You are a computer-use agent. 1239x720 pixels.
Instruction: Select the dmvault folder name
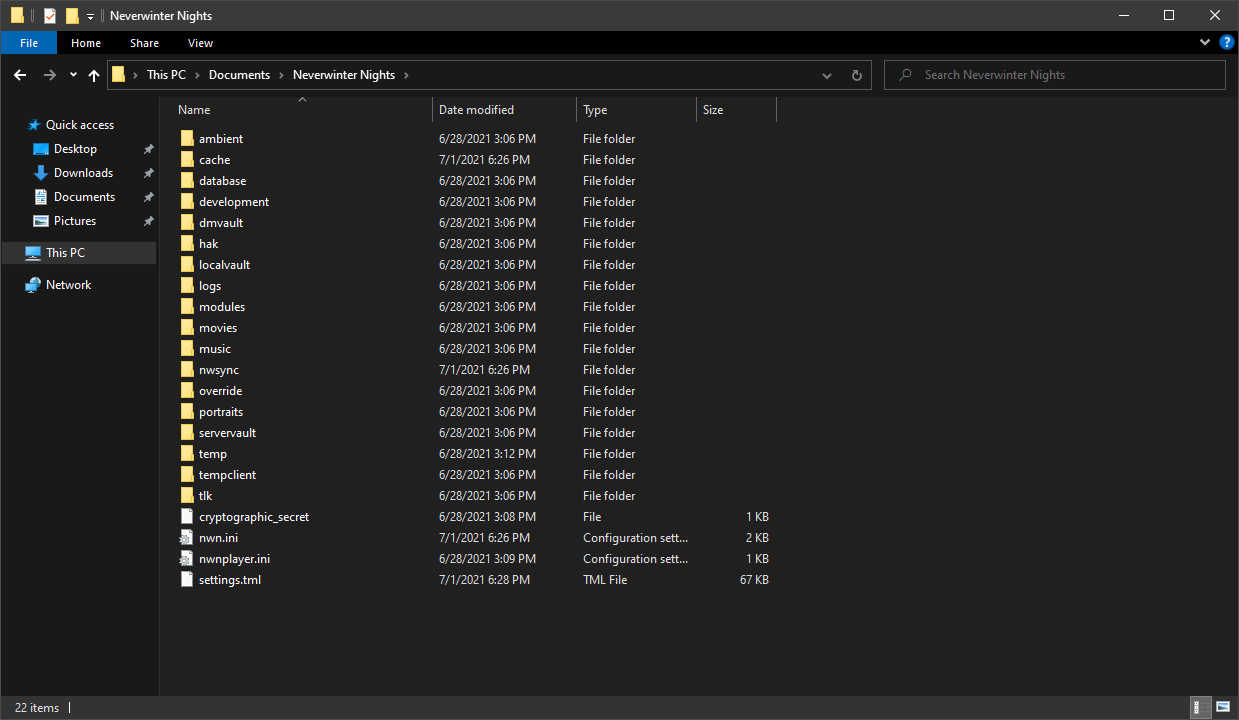[221, 223]
